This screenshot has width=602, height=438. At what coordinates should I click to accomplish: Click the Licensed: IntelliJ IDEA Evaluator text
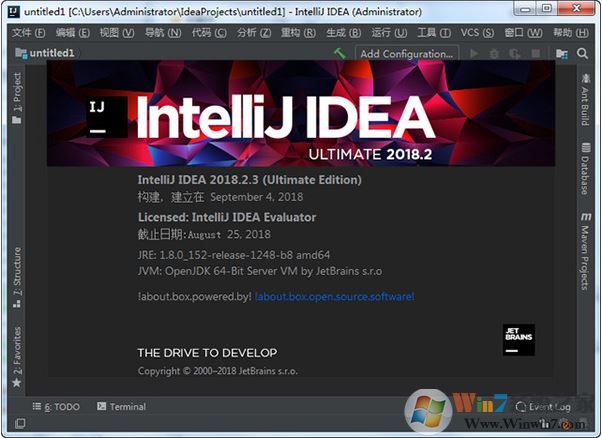coord(227,217)
